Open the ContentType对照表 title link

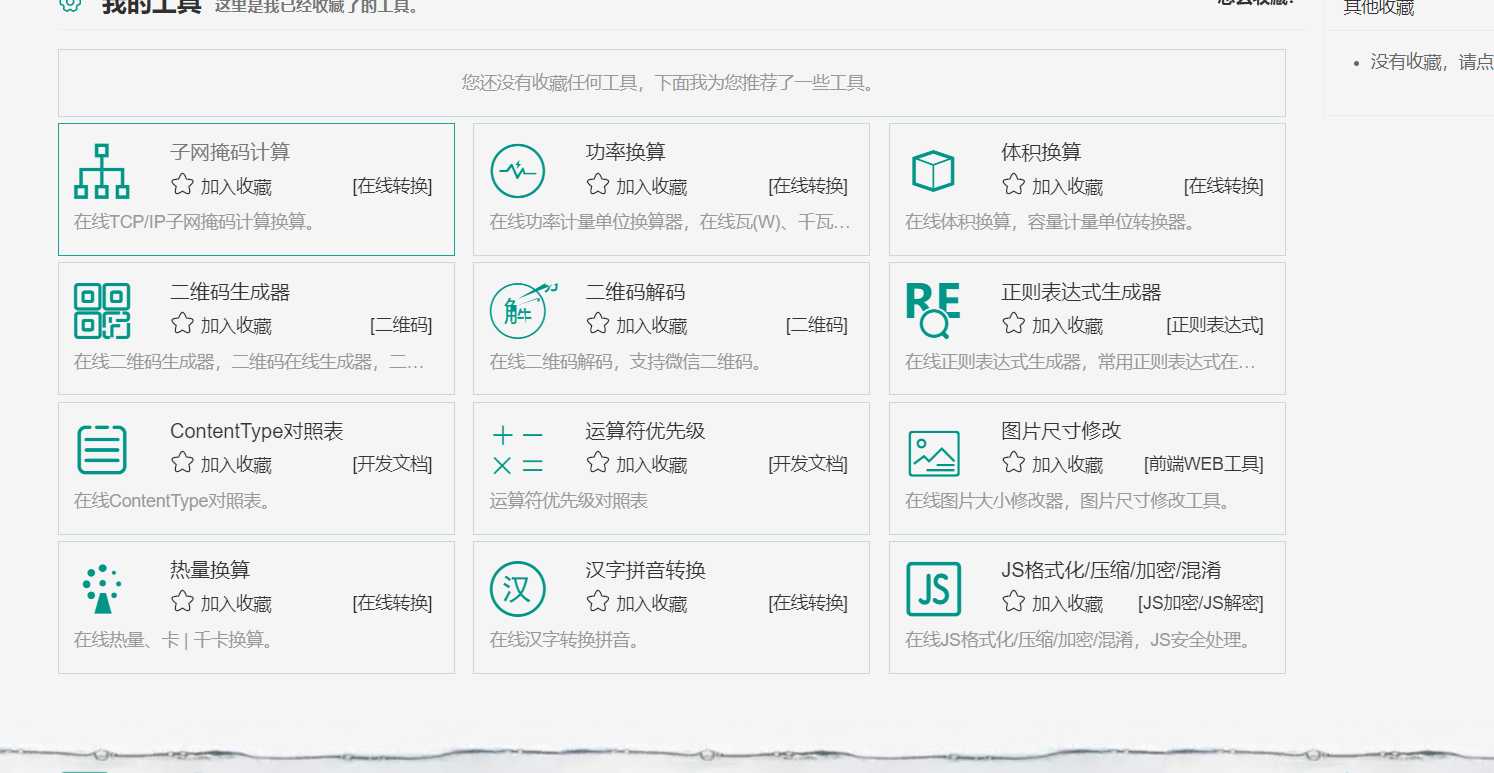click(257, 431)
